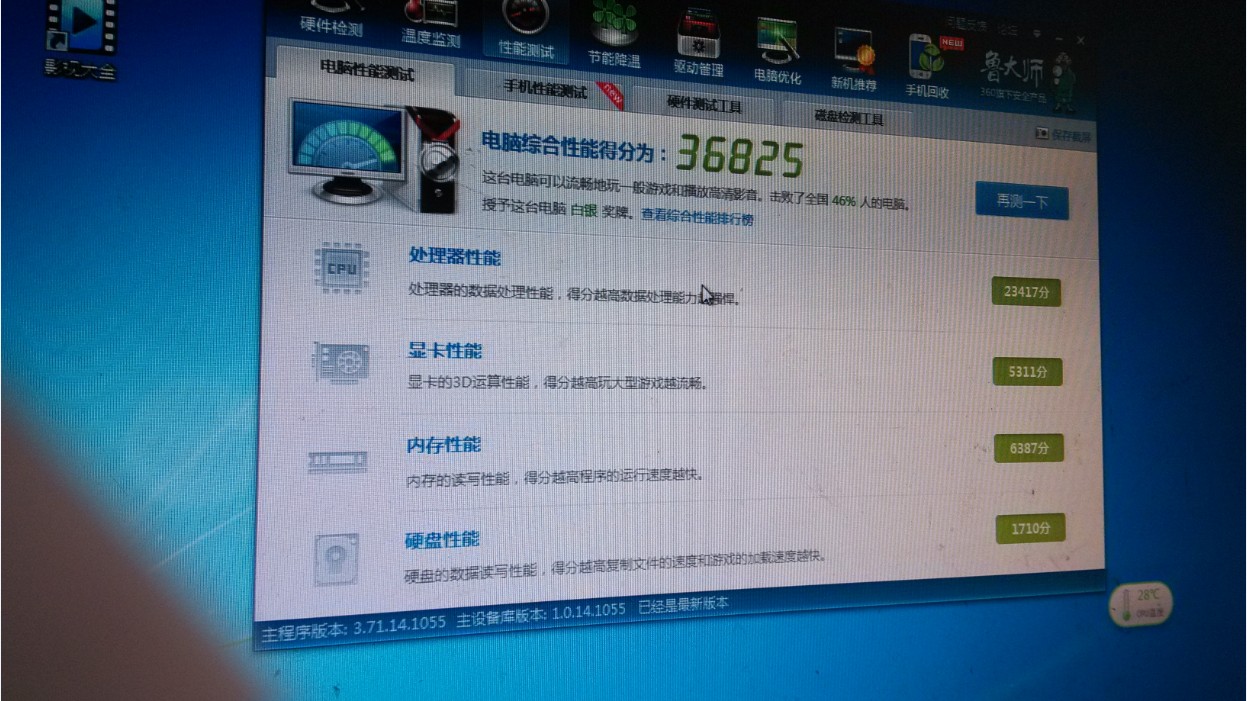Click the memory stick performance icon
The image size is (1247, 701).
click(338, 461)
